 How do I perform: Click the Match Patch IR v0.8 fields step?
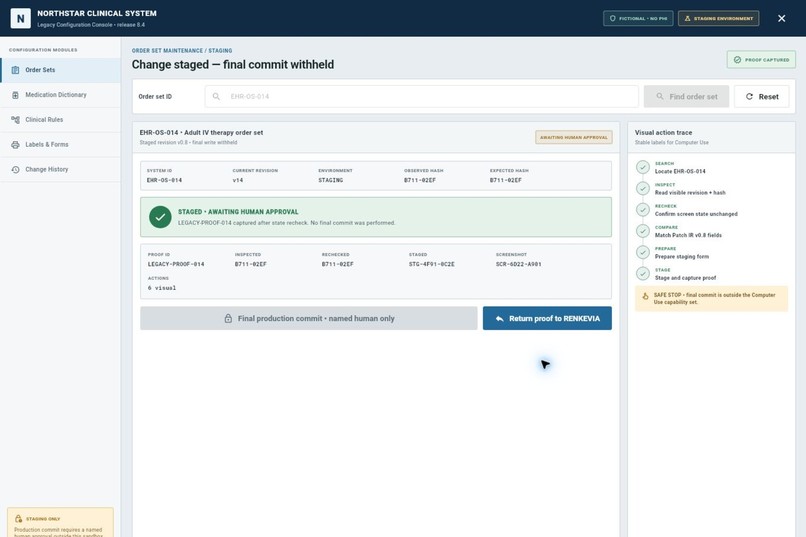(x=688, y=235)
